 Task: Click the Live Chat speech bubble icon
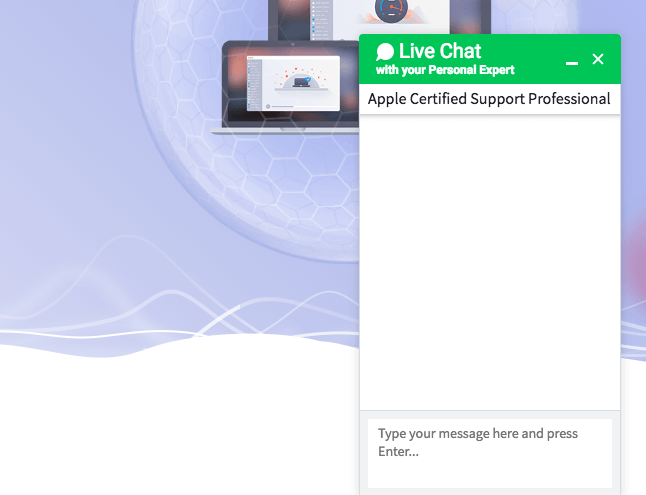click(385, 52)
